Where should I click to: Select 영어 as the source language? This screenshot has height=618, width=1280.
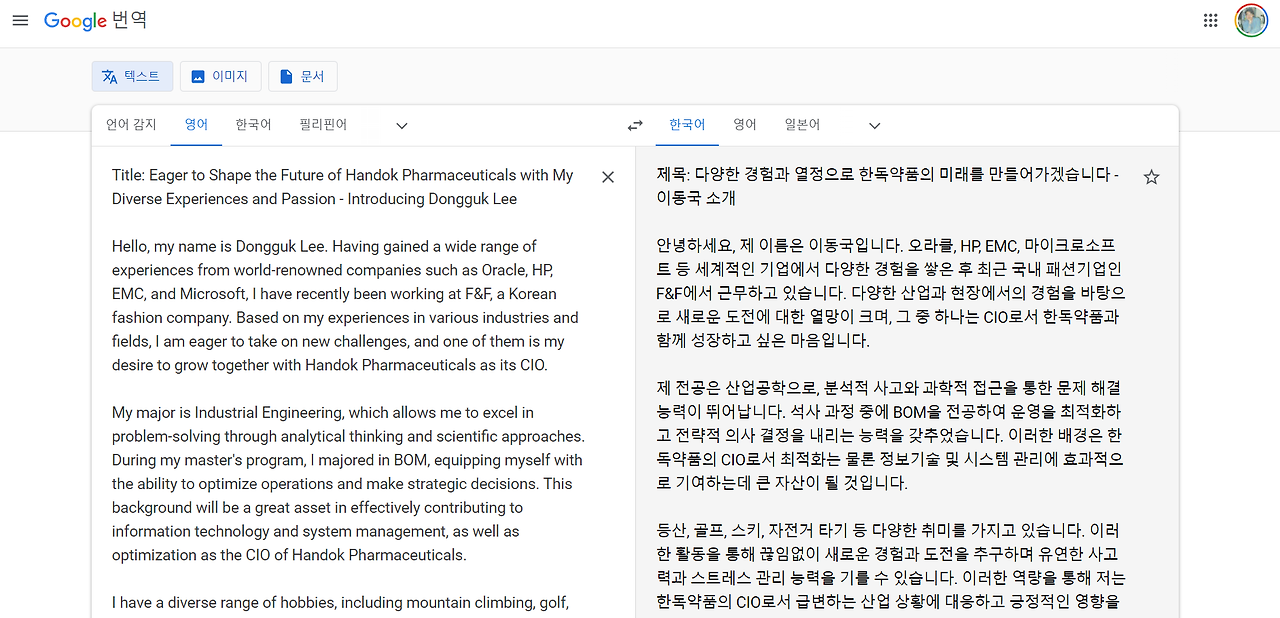point(196,124)
